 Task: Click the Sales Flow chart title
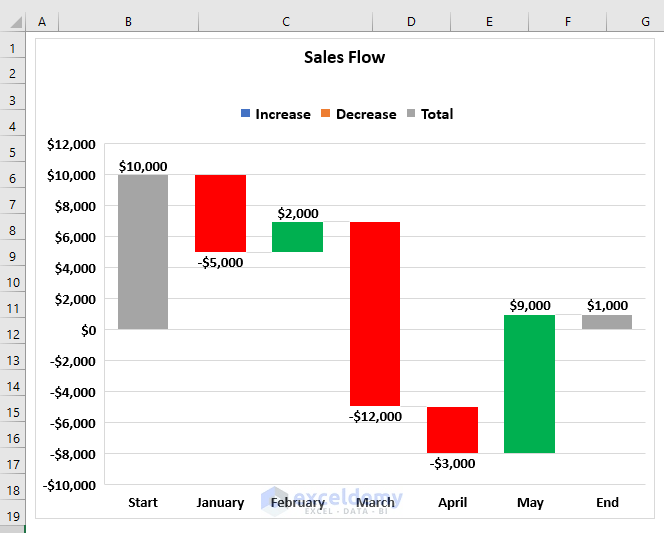(x=344, y=57)
